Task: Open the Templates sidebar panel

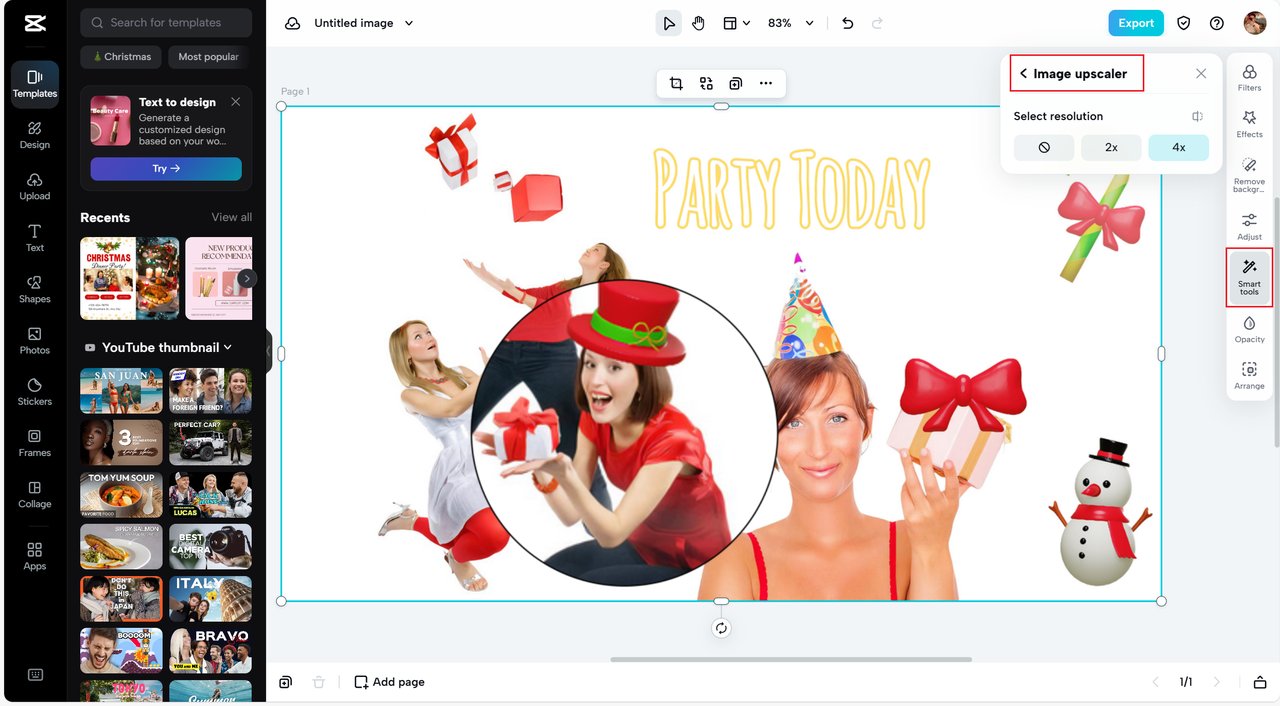Action: 35,84
